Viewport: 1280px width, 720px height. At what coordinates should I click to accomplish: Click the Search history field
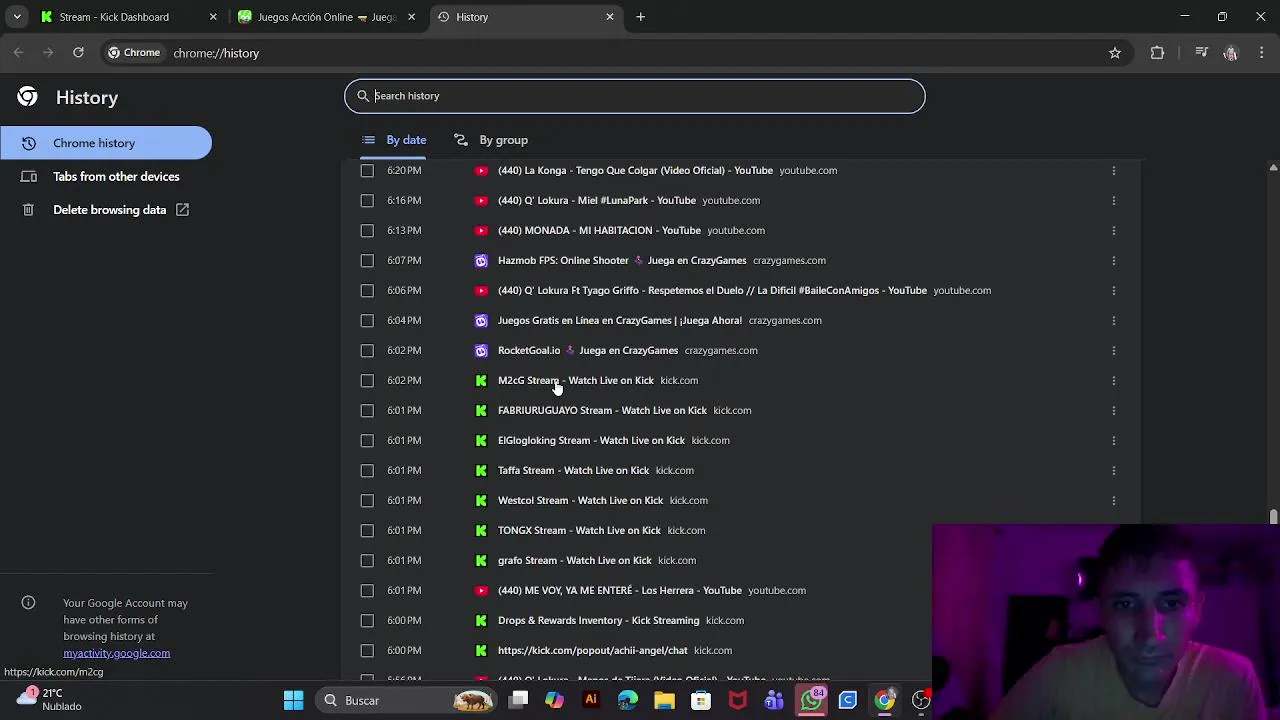[x=635, y=96]
